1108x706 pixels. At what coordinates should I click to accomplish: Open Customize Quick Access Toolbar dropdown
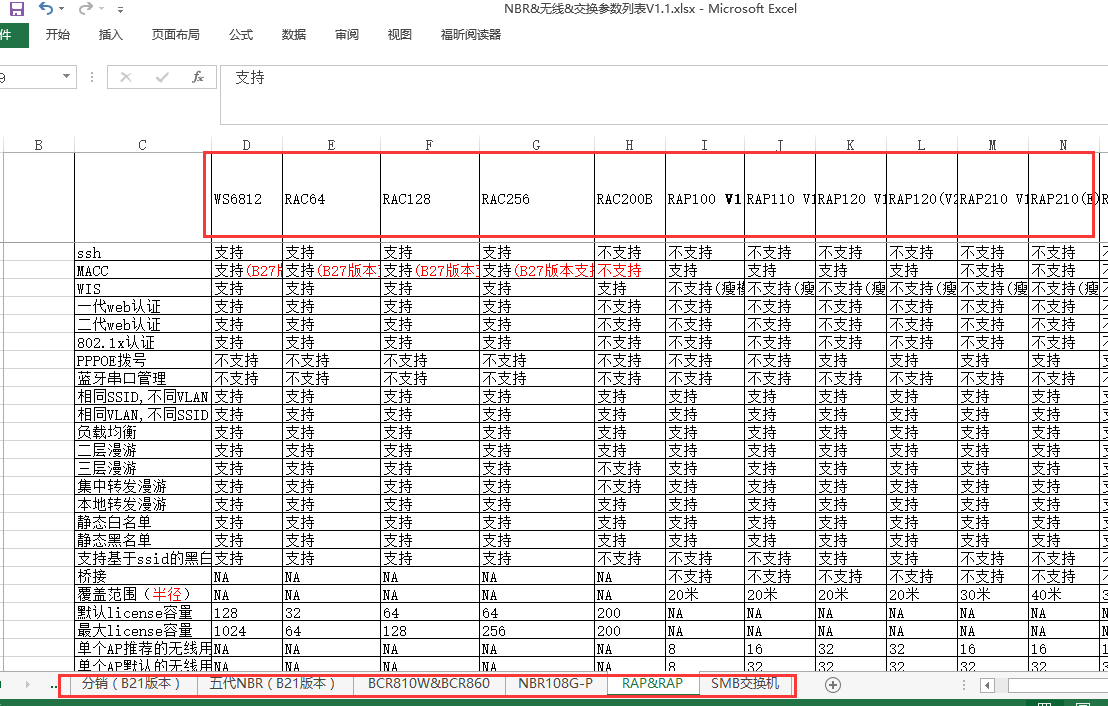[x=121, y=10]
